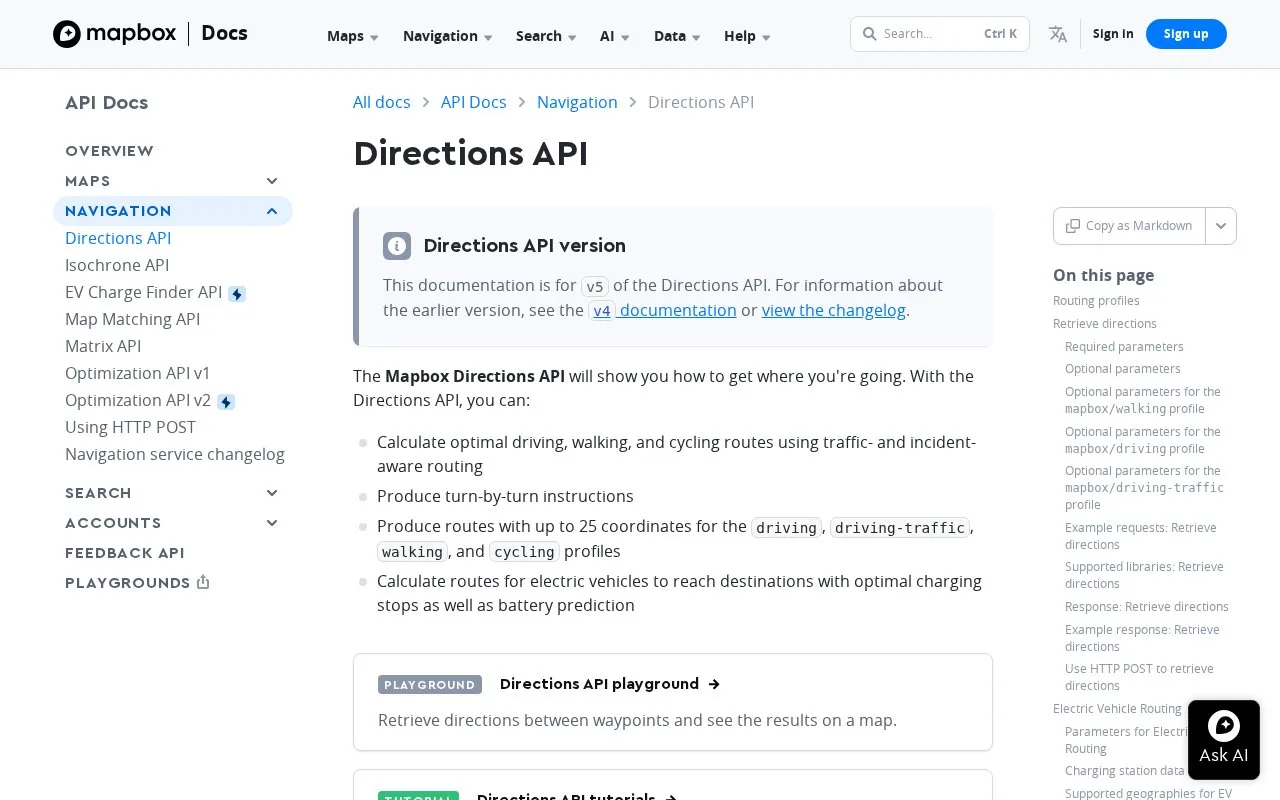
Task: Jump to Example requests: Retrieve directions
Action: [x=1141, y=536]
